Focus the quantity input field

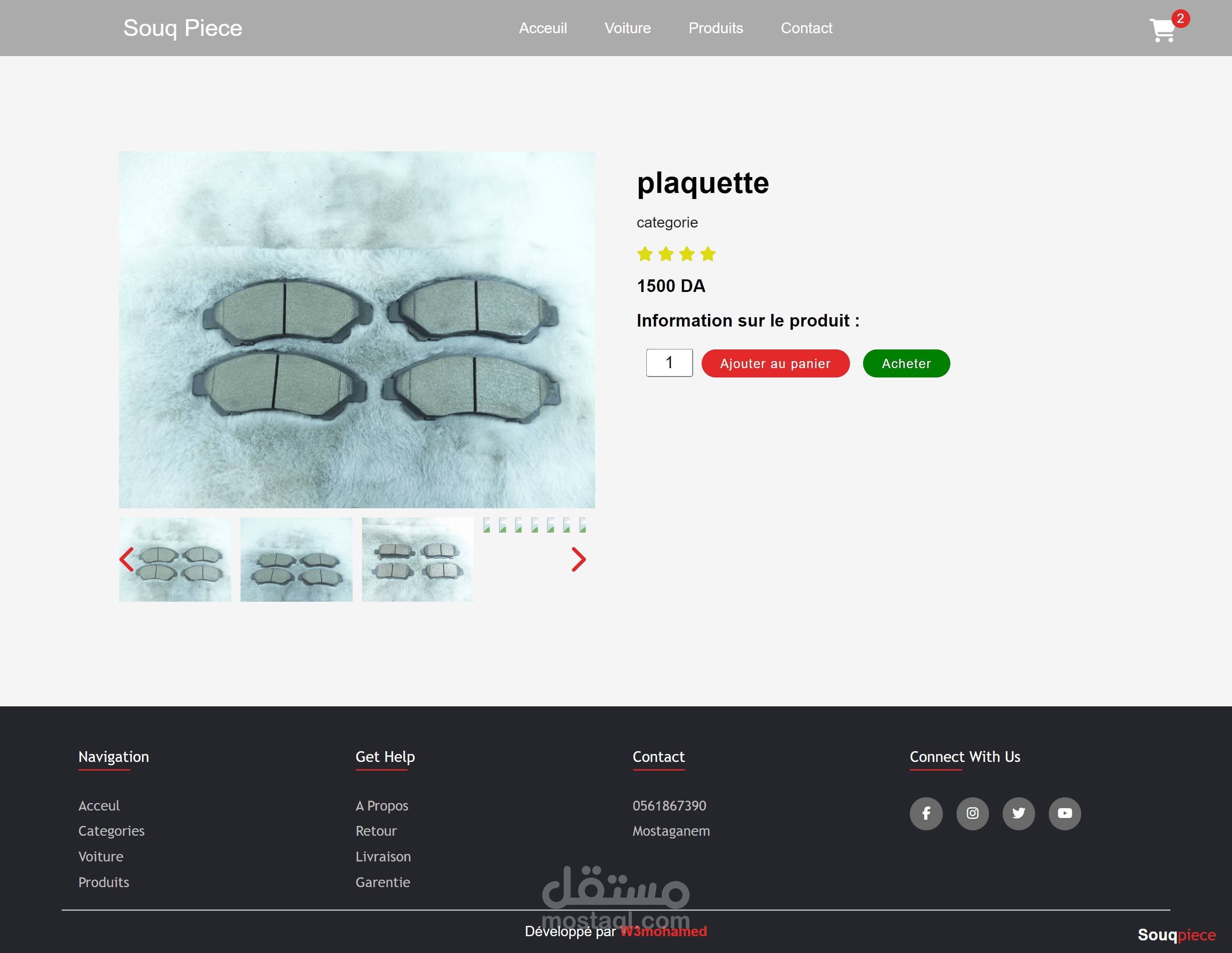(669, 363)
